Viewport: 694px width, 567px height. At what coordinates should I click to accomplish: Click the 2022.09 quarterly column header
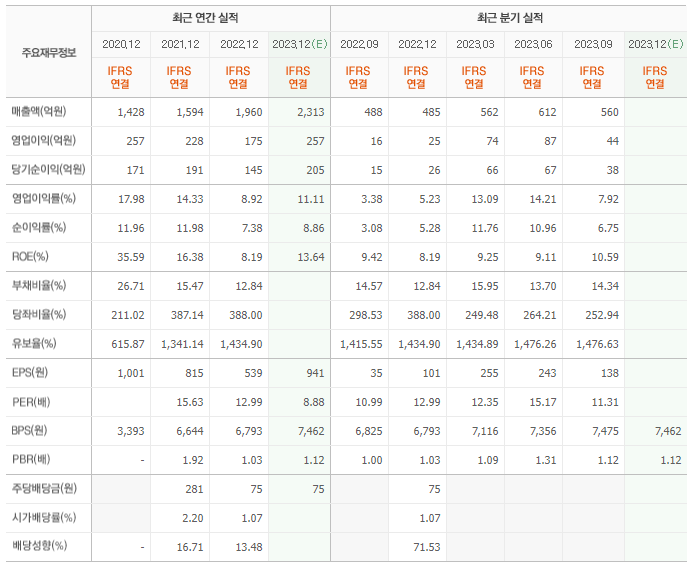359,44
